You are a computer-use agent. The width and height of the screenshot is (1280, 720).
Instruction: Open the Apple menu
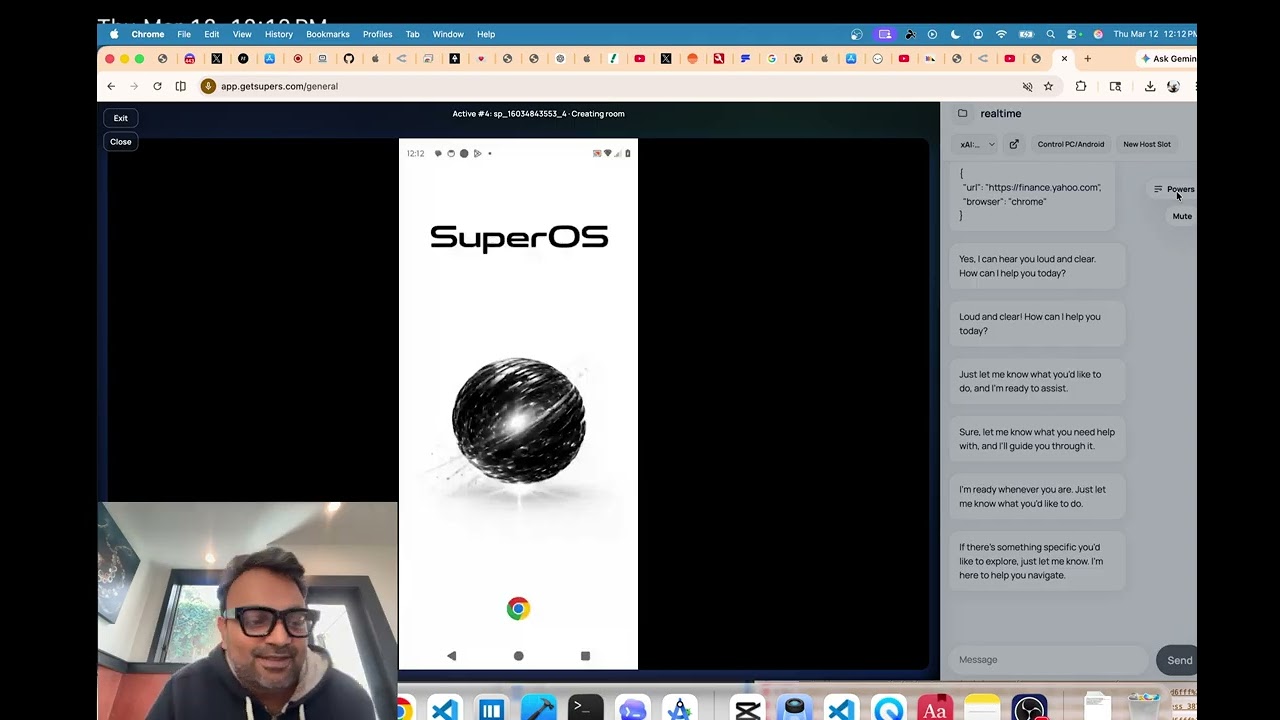point(114,34)
